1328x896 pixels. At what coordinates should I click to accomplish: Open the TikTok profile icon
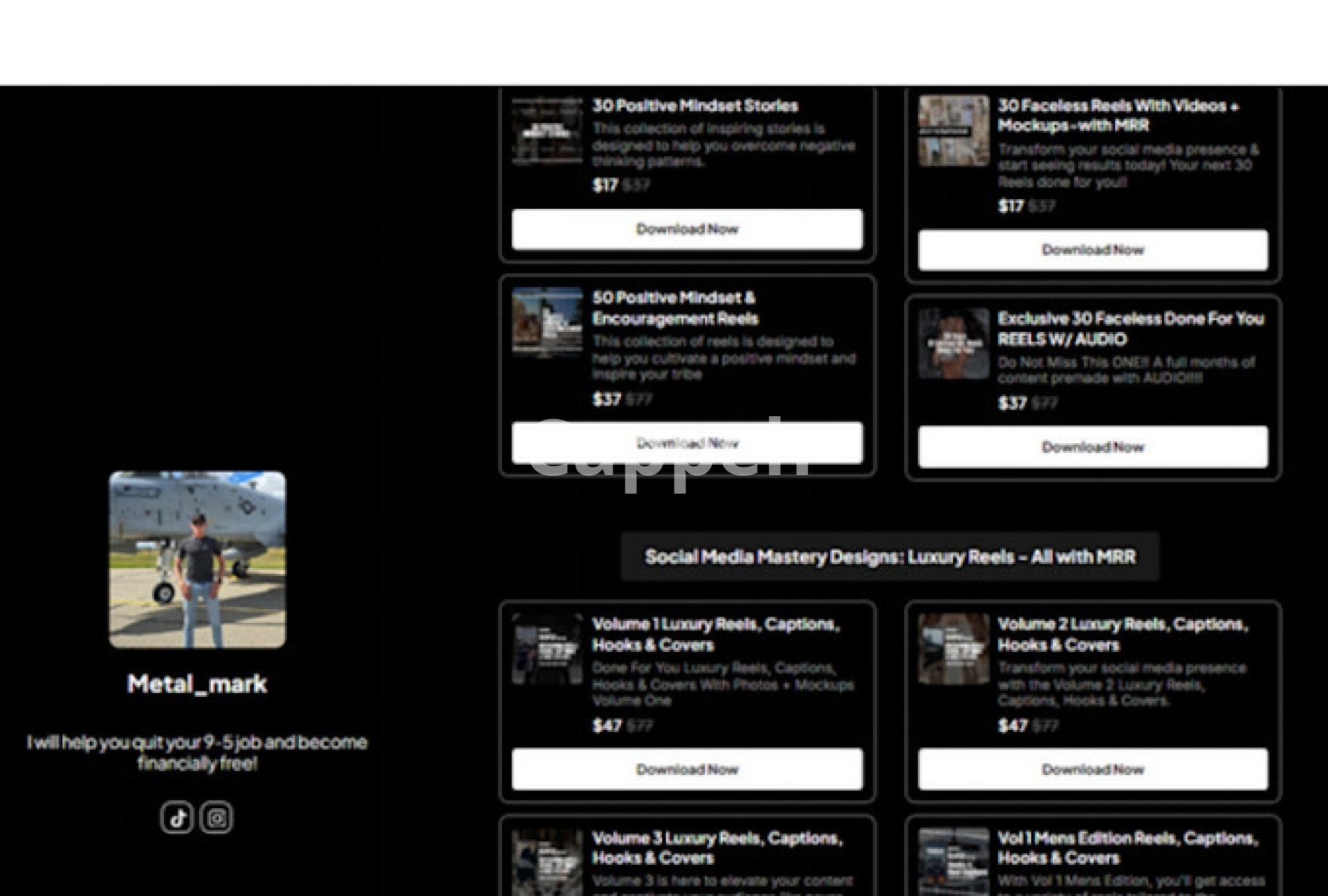pos(177,818)
